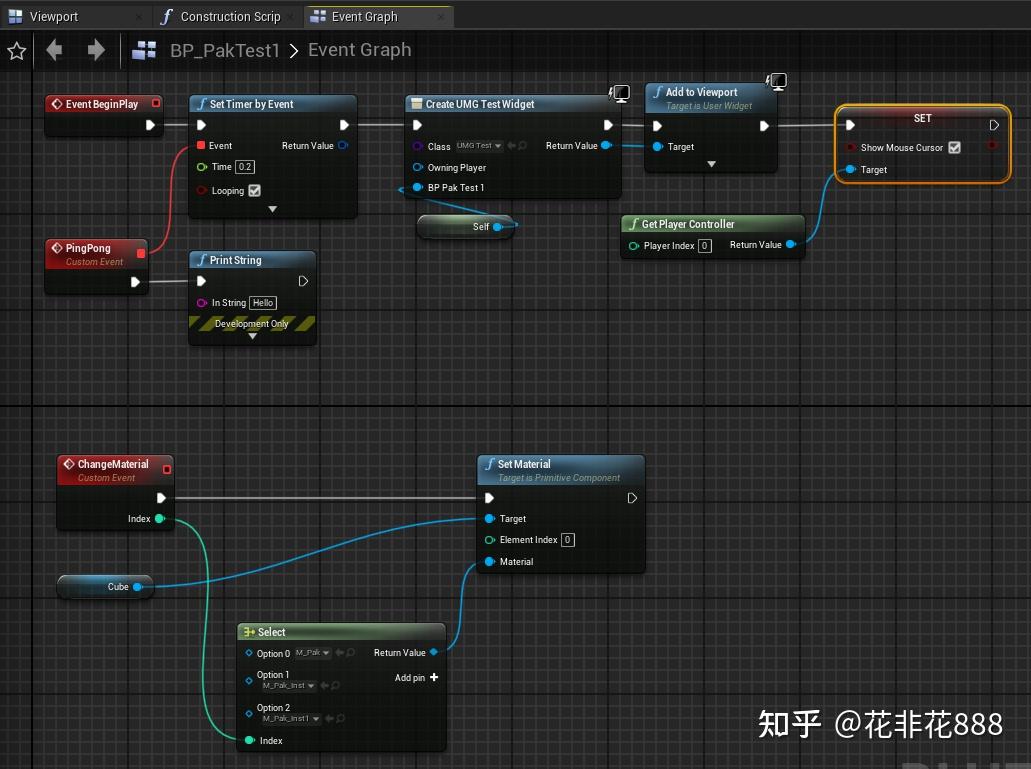The height and width of the screenshot is (769, 1031).
Task: Click the Event Graph breadcrumb link
Action: (359, 50)
